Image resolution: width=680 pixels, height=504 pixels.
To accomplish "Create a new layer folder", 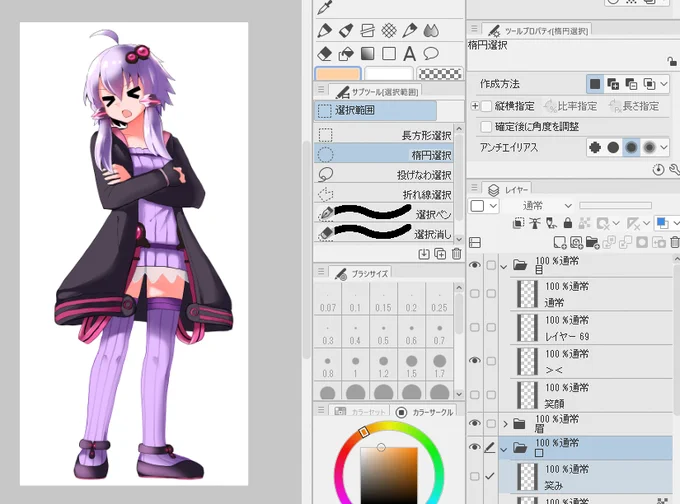I will click(592, 242).
